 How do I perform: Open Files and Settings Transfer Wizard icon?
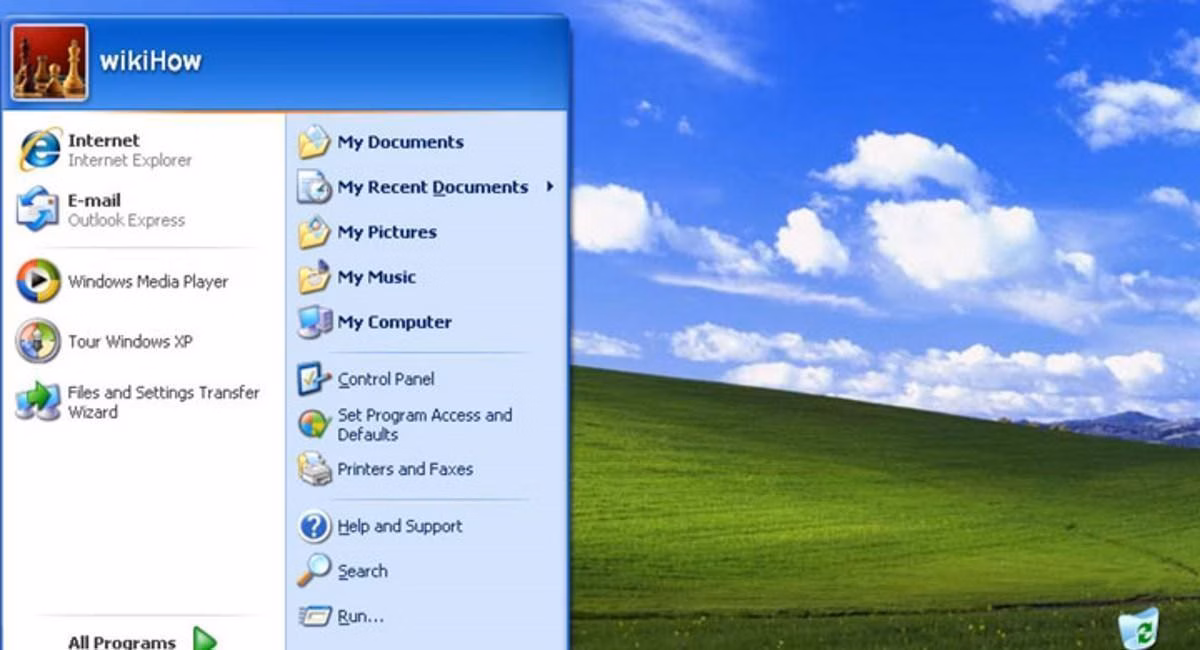click(x=39, y=402)
